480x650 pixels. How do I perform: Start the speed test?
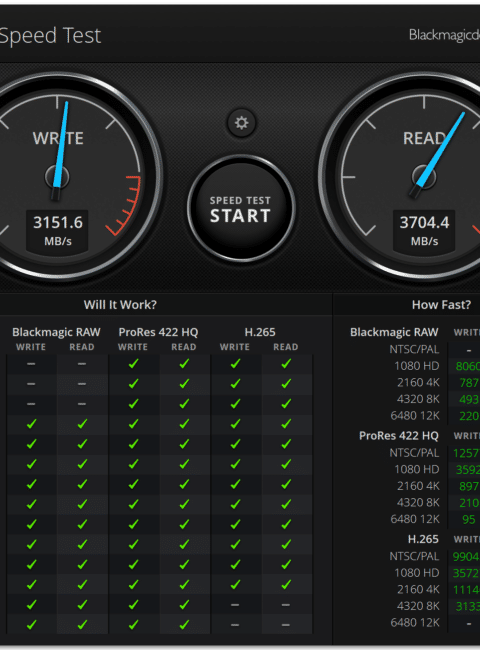coord(241,208)
